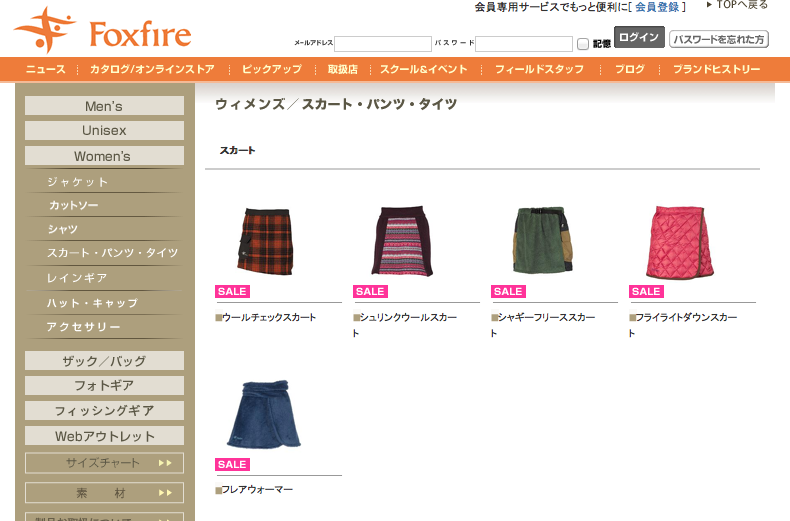Image resolution: width=790 pixels, height=521 pixels.
Task: Click the パスワードを忘れた方 button
Action: (718, 39)
